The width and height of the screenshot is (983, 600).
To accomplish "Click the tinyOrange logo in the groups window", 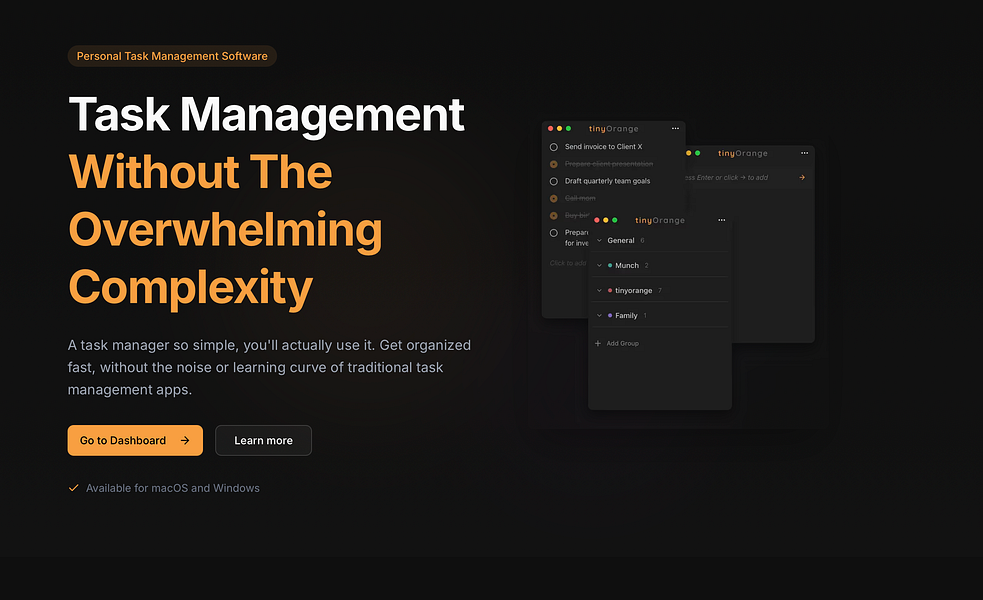I will pos(660,220).
